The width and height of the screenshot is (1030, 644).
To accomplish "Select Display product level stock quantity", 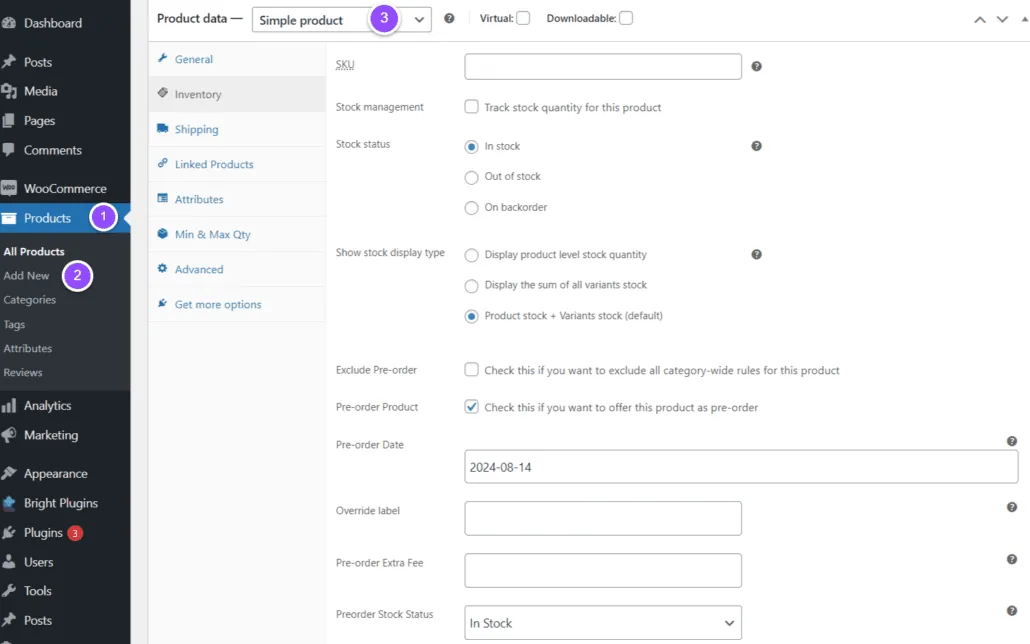I will (x=472, y=255).
